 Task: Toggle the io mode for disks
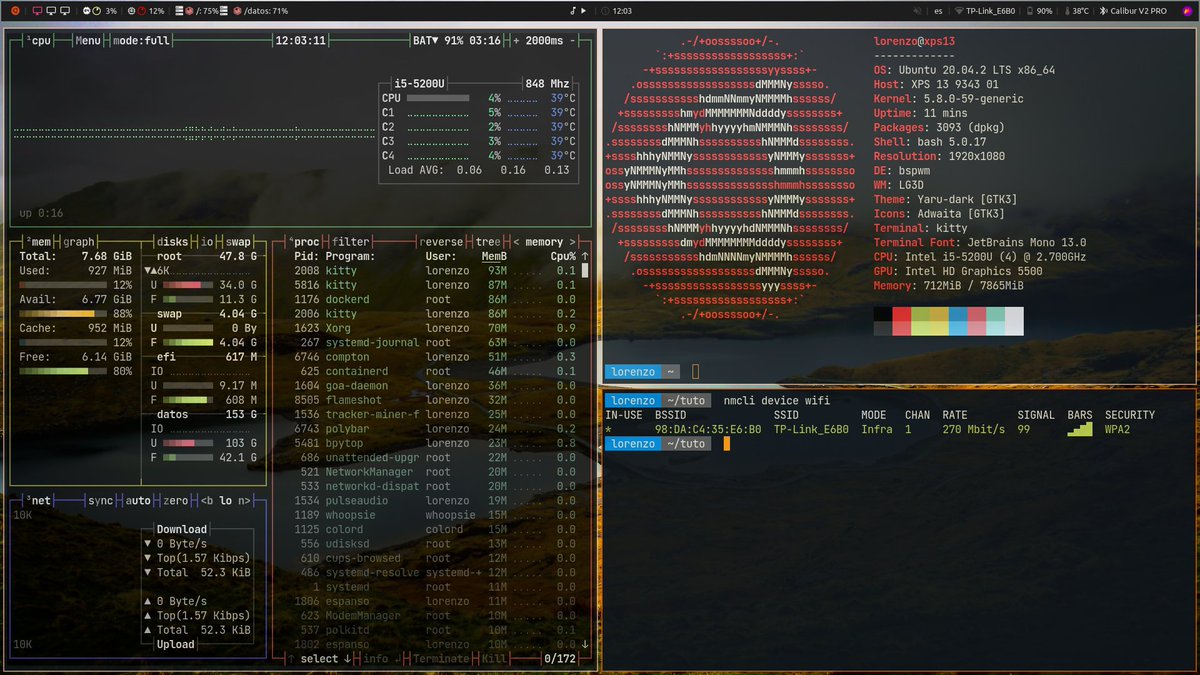point(208,242)
